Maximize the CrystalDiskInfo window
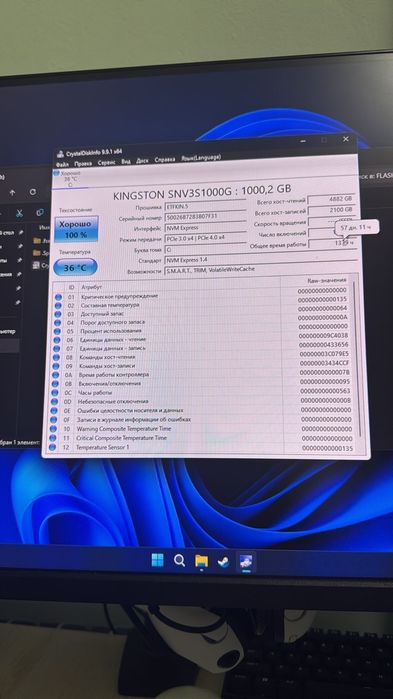This screenshot has width=393, height=699. [x=324, y=140]
